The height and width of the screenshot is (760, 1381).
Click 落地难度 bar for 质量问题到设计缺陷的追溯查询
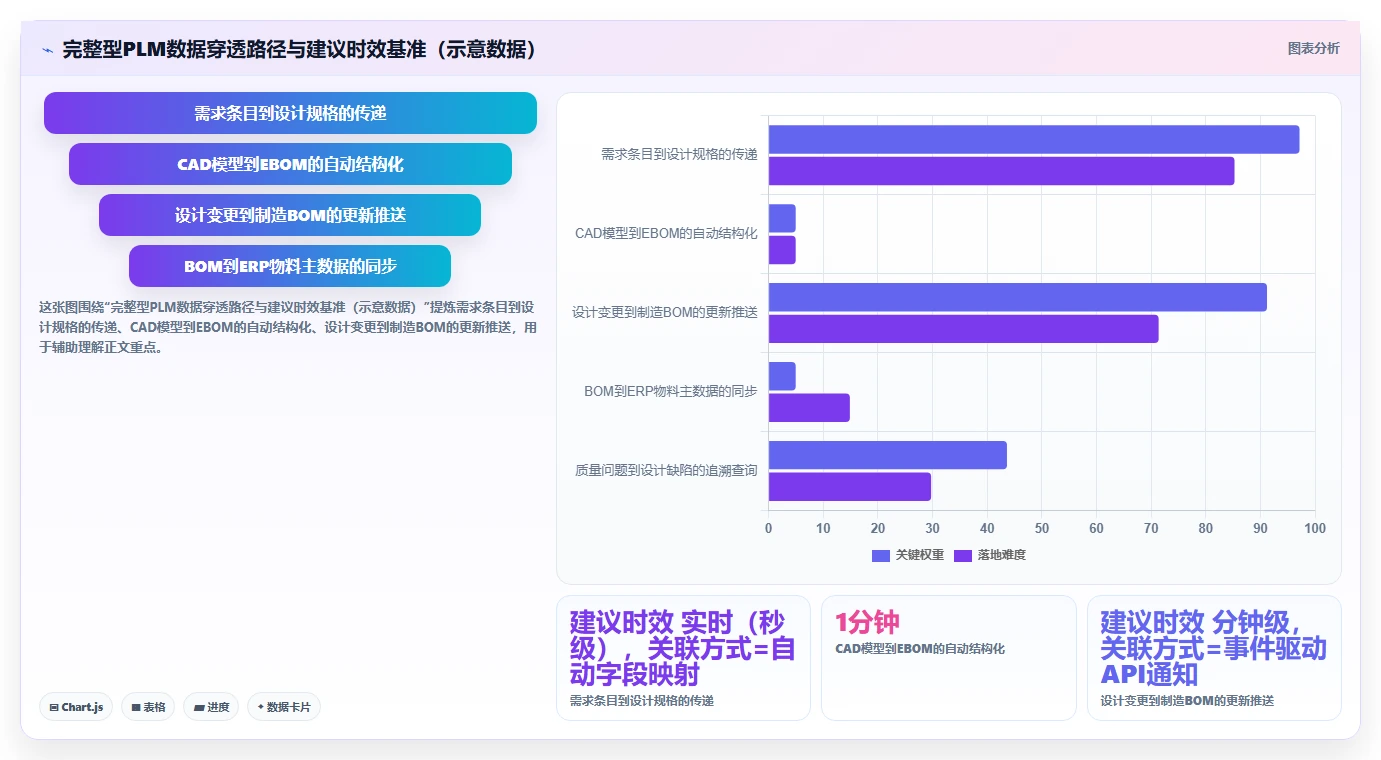(x=849, y=487)
